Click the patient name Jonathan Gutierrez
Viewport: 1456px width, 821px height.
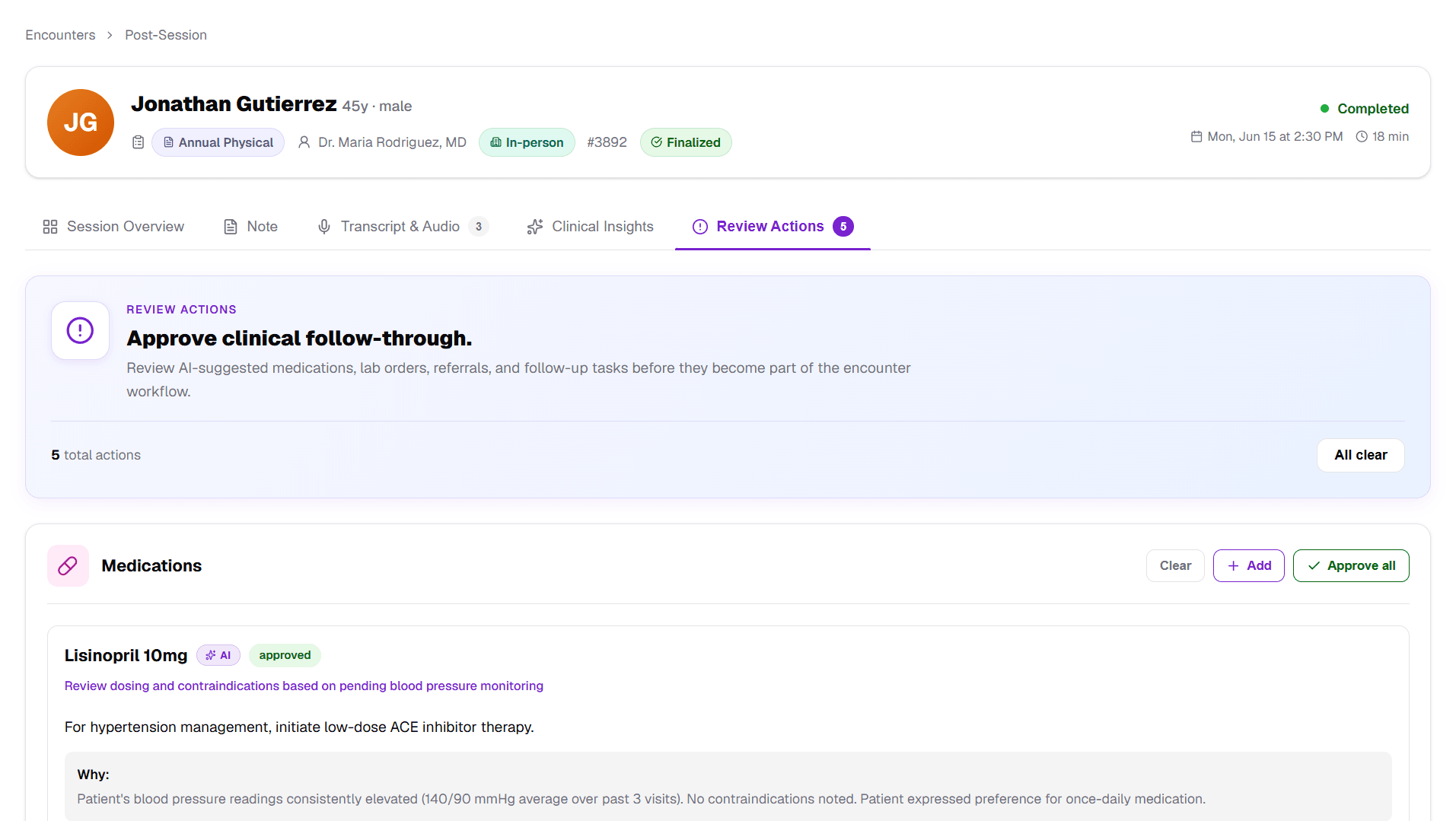[234, 104]
